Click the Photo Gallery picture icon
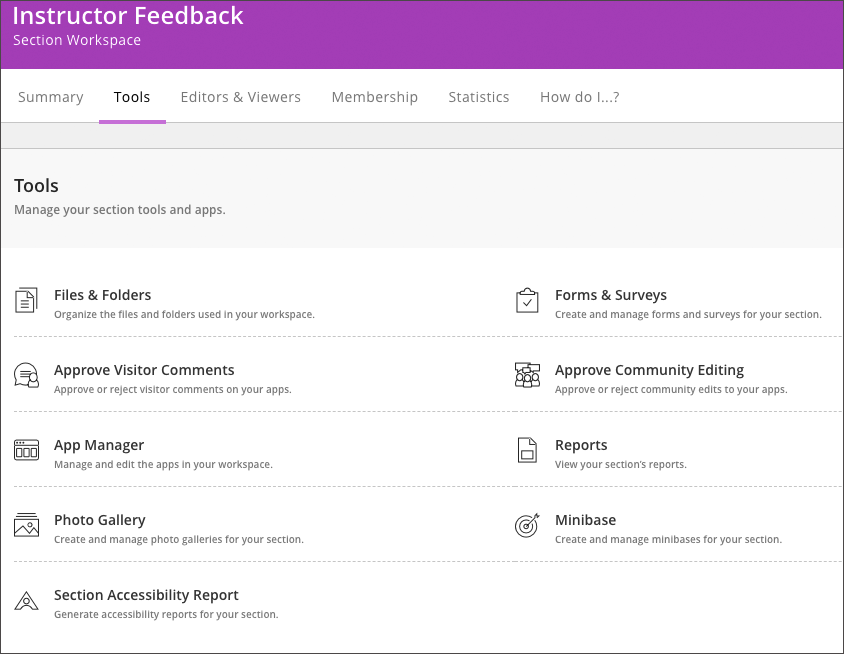Image resolution: width=844 pixels, height=654 pixels. (x=26, y=525)
